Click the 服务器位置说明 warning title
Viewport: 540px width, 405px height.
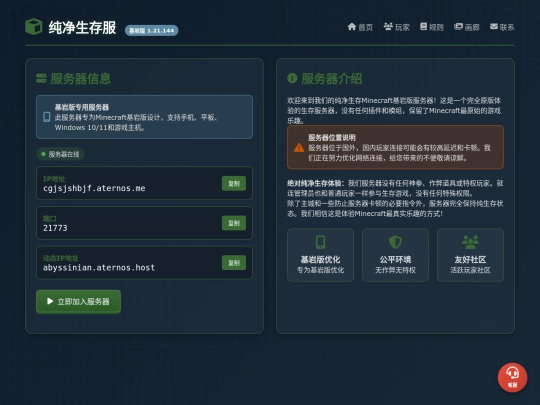pos(332,138)
